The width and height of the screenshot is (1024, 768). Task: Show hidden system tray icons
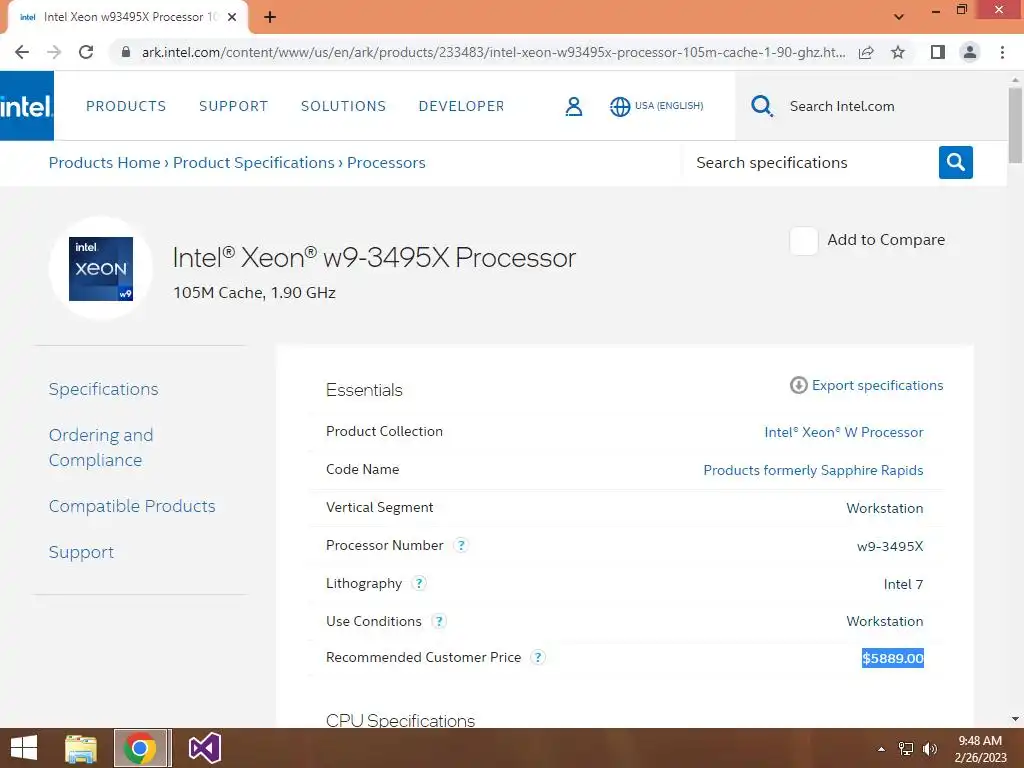[x=881, y=749]
